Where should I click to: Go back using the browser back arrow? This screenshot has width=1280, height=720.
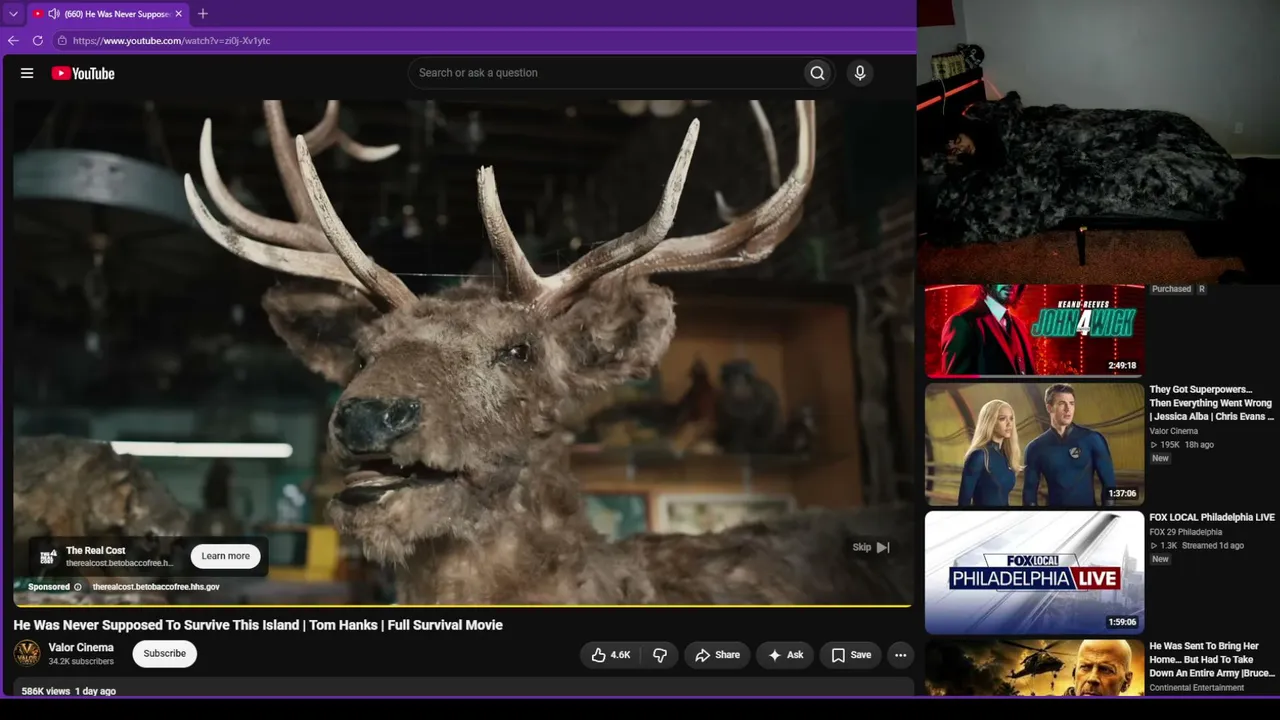pyautogui.click(x=13, y=41)
